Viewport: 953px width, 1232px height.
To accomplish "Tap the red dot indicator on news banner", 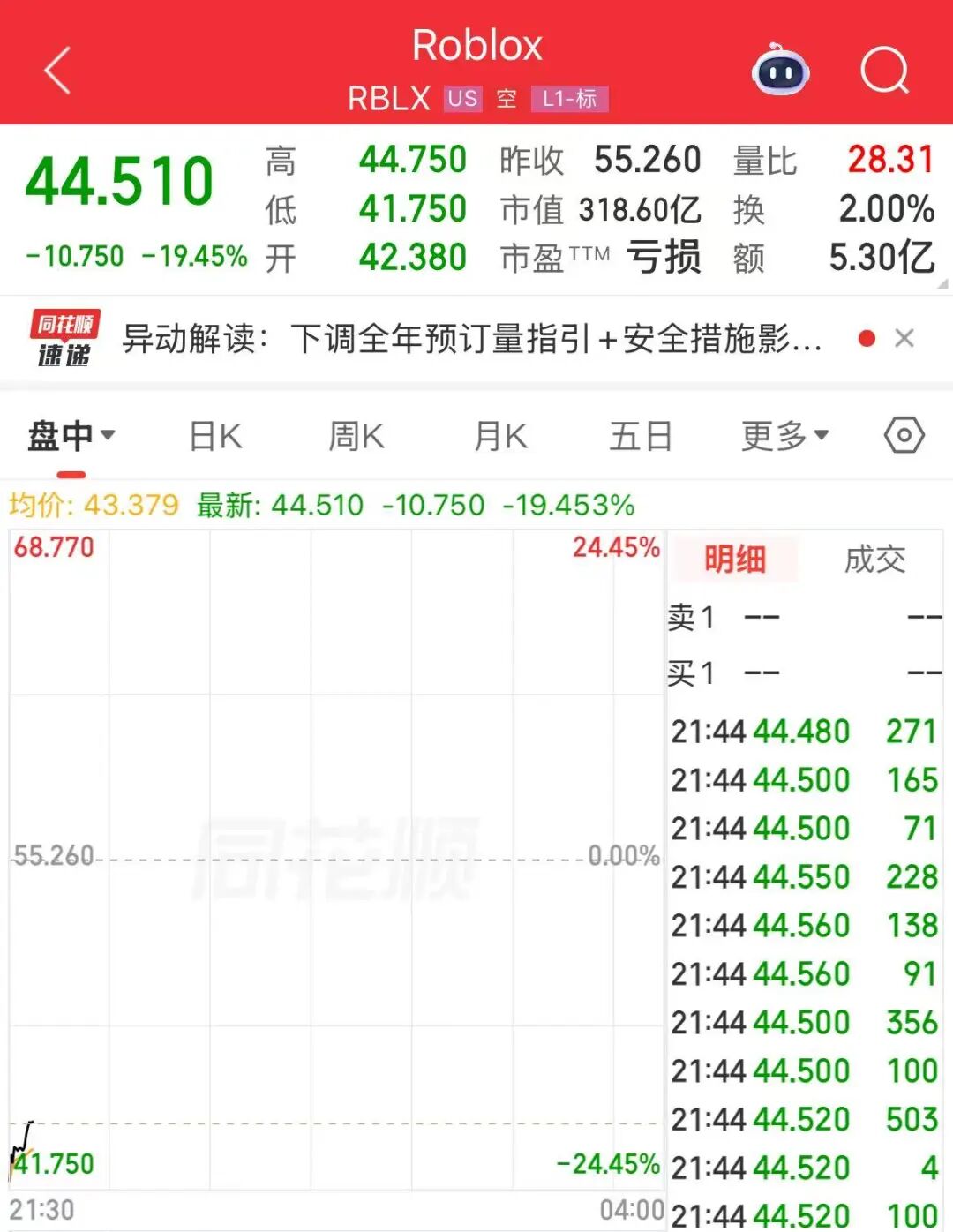I will point(867,338).
